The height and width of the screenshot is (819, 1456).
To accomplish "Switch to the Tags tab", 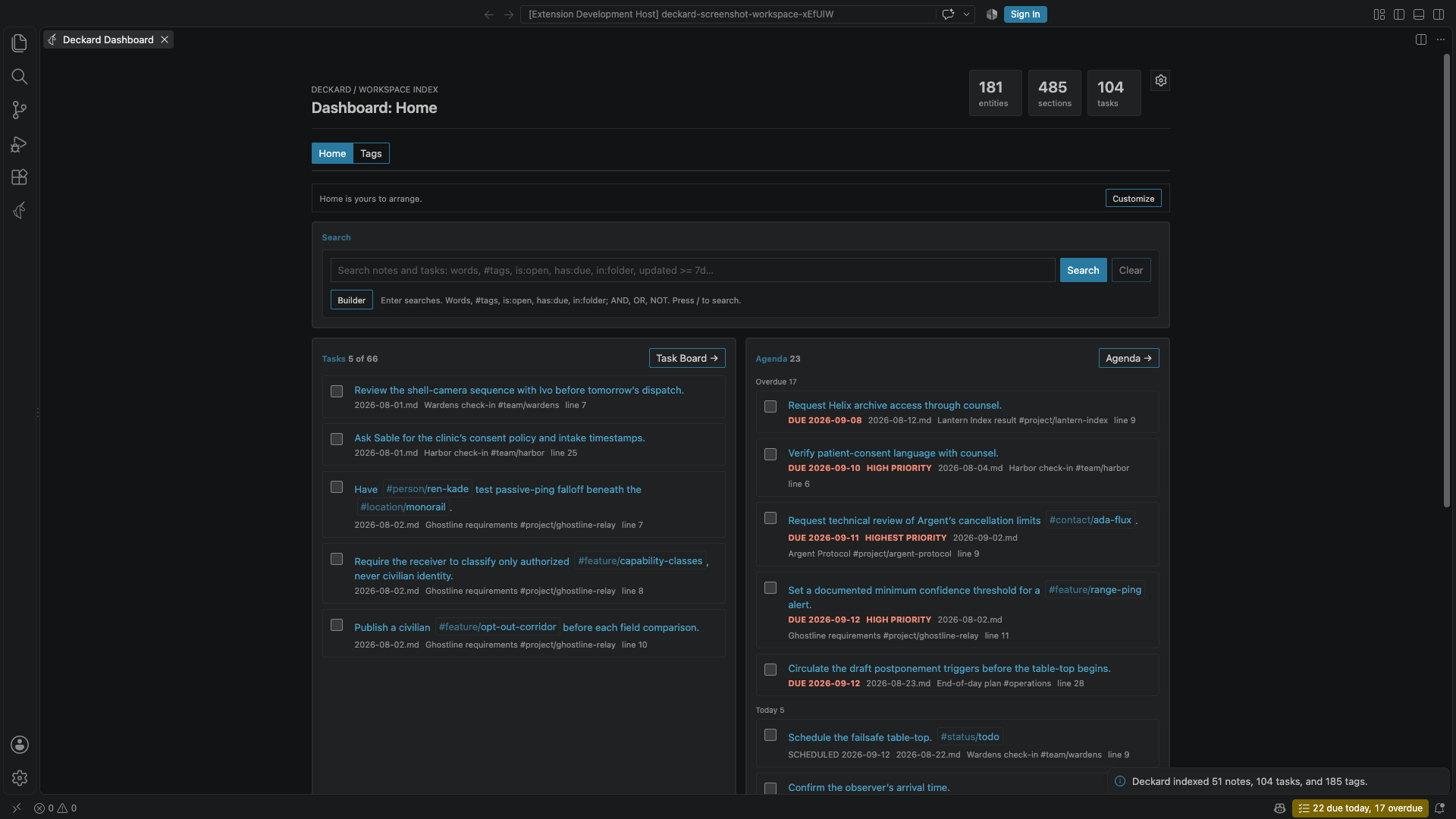I will [x=371, y=153].
